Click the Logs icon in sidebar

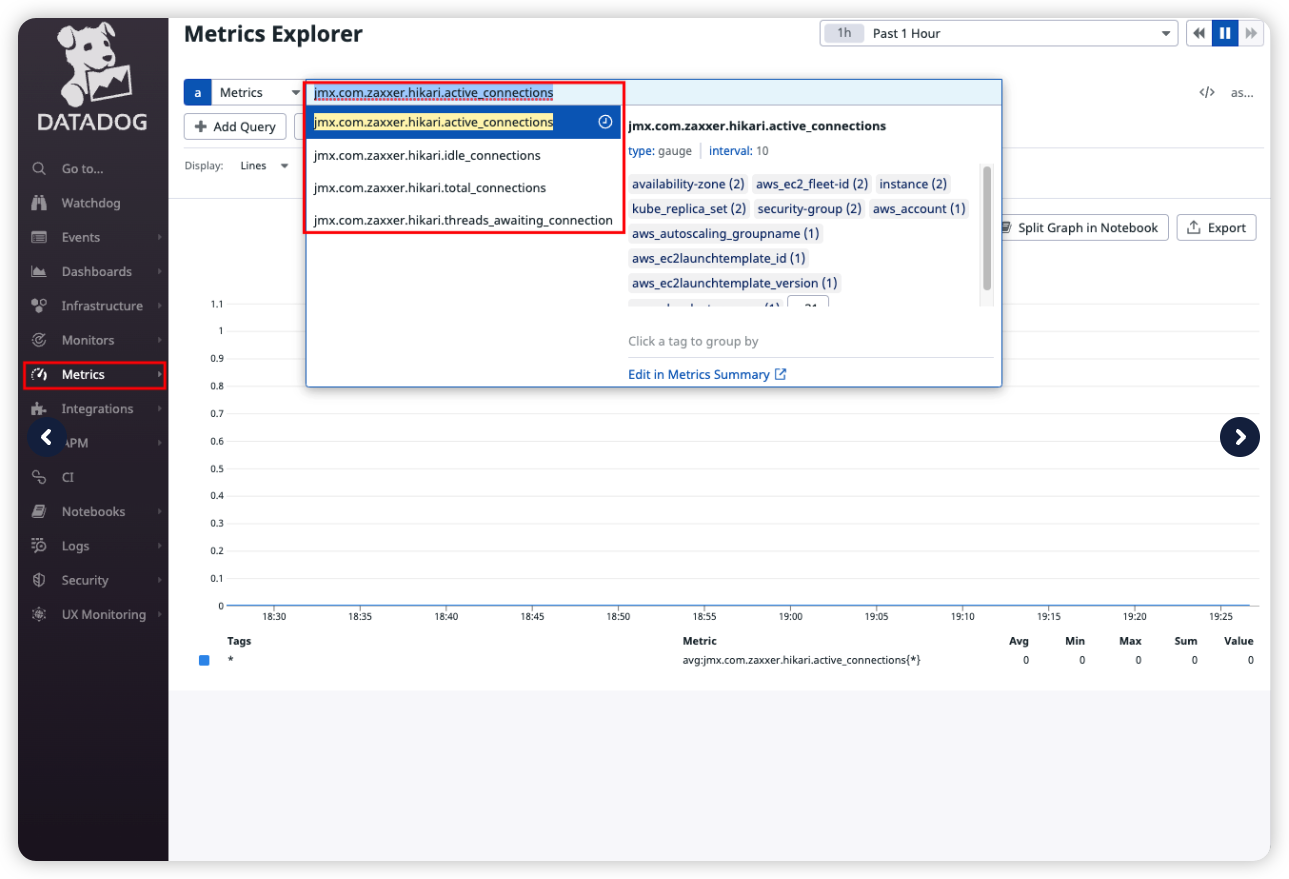39,546
